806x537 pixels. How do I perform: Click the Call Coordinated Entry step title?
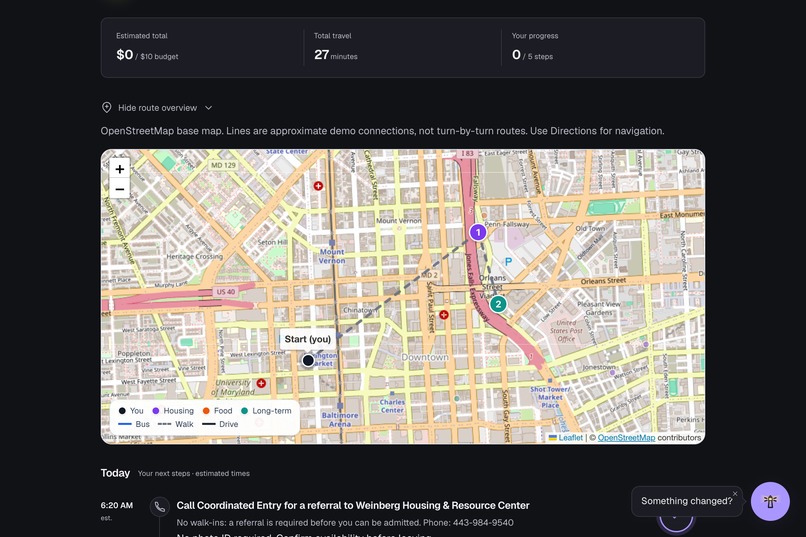pos(353,506)
